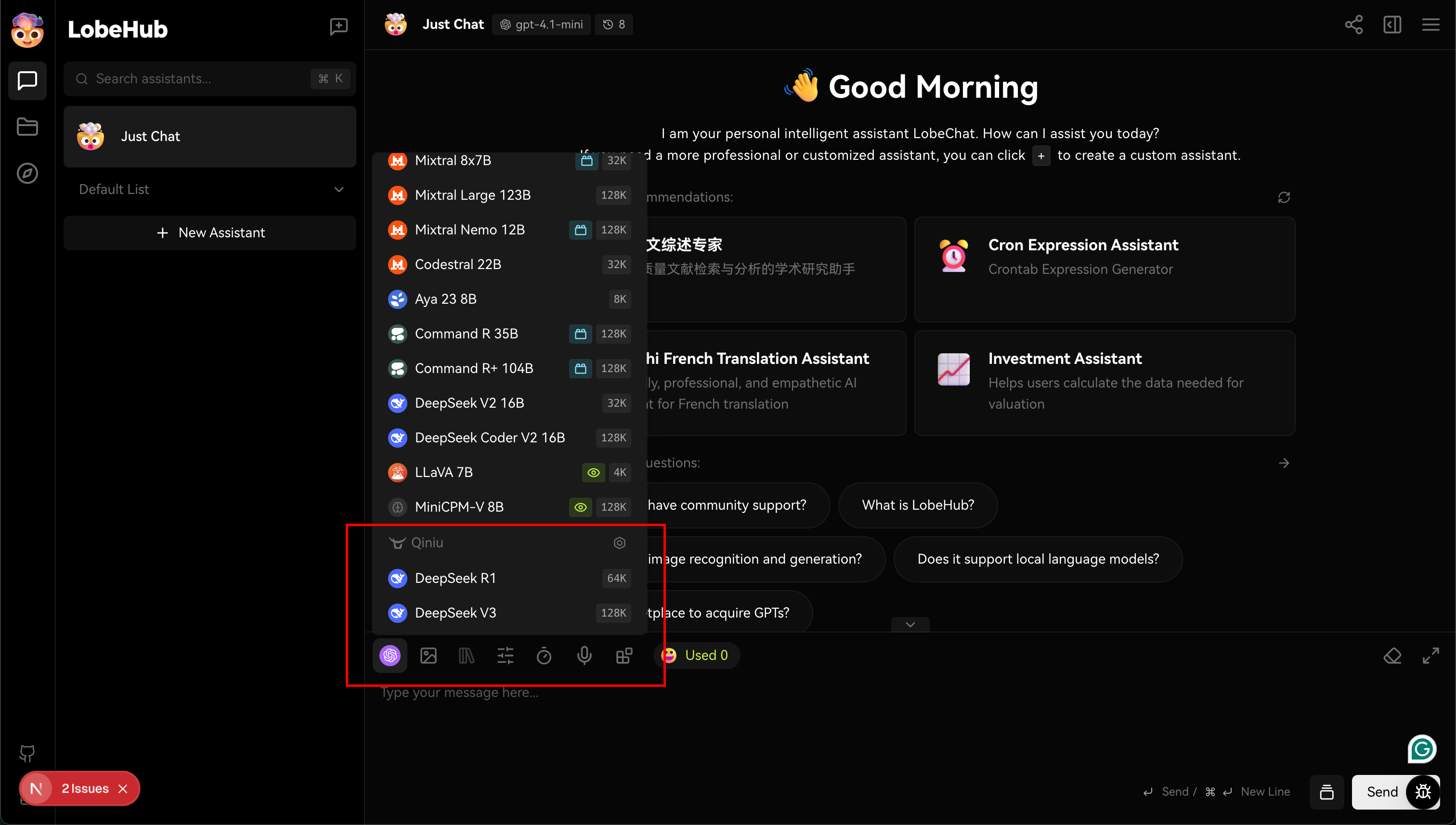The image size is (1456, 825).
Task: Expand the input box to fullscreen
Action: pos(1430,656)
